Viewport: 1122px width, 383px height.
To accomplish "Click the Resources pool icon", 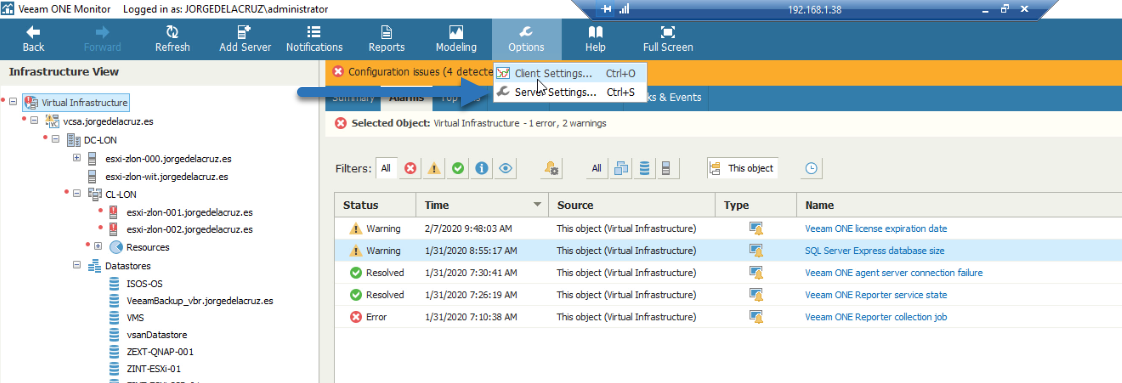I will tap(115, 247).
